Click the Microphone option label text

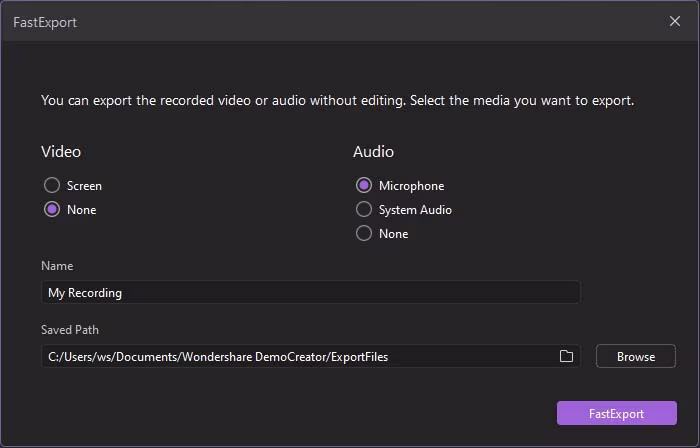tap(411, 186)
